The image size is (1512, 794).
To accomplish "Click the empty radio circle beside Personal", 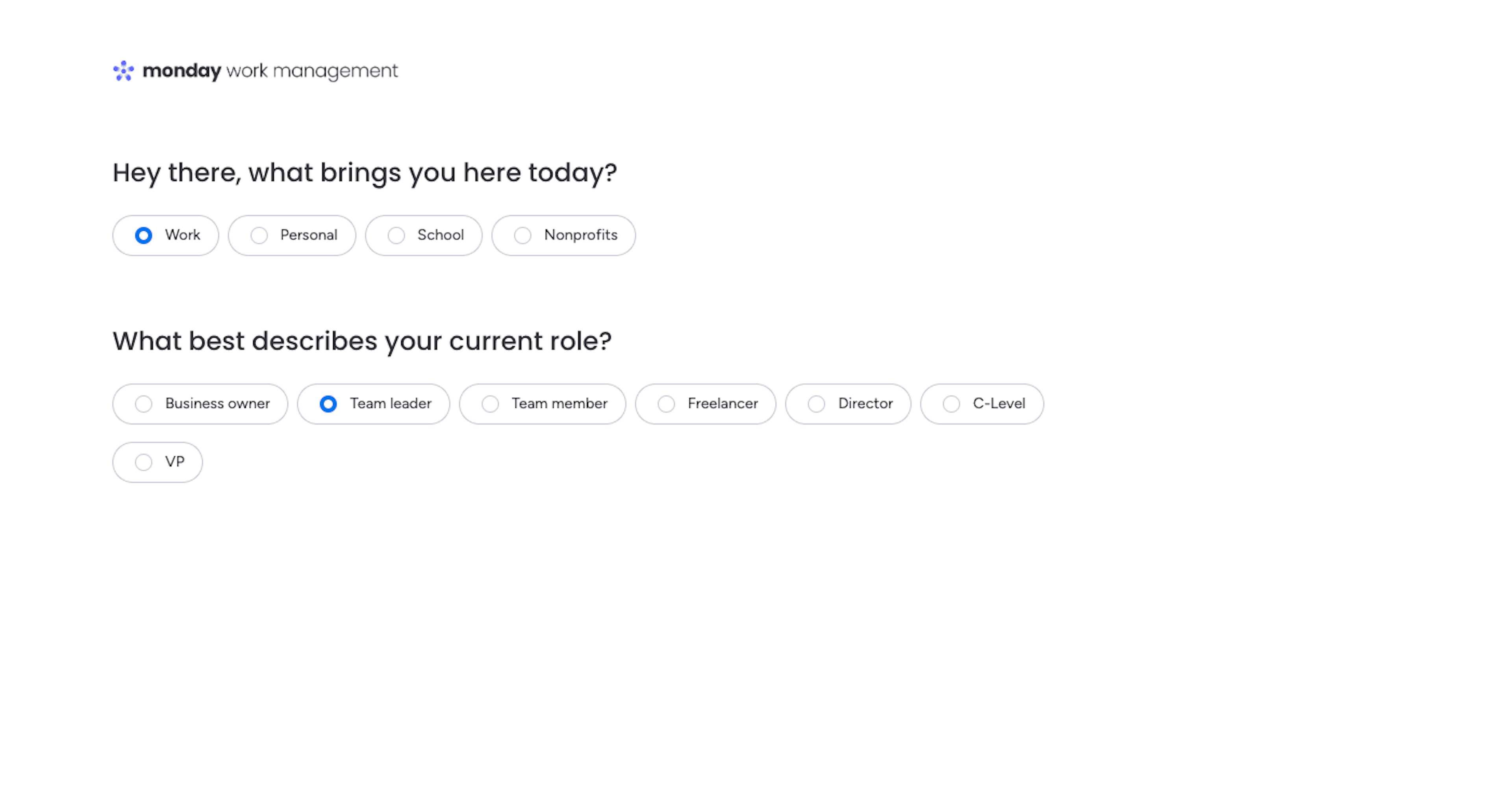I will click(259, 236).
